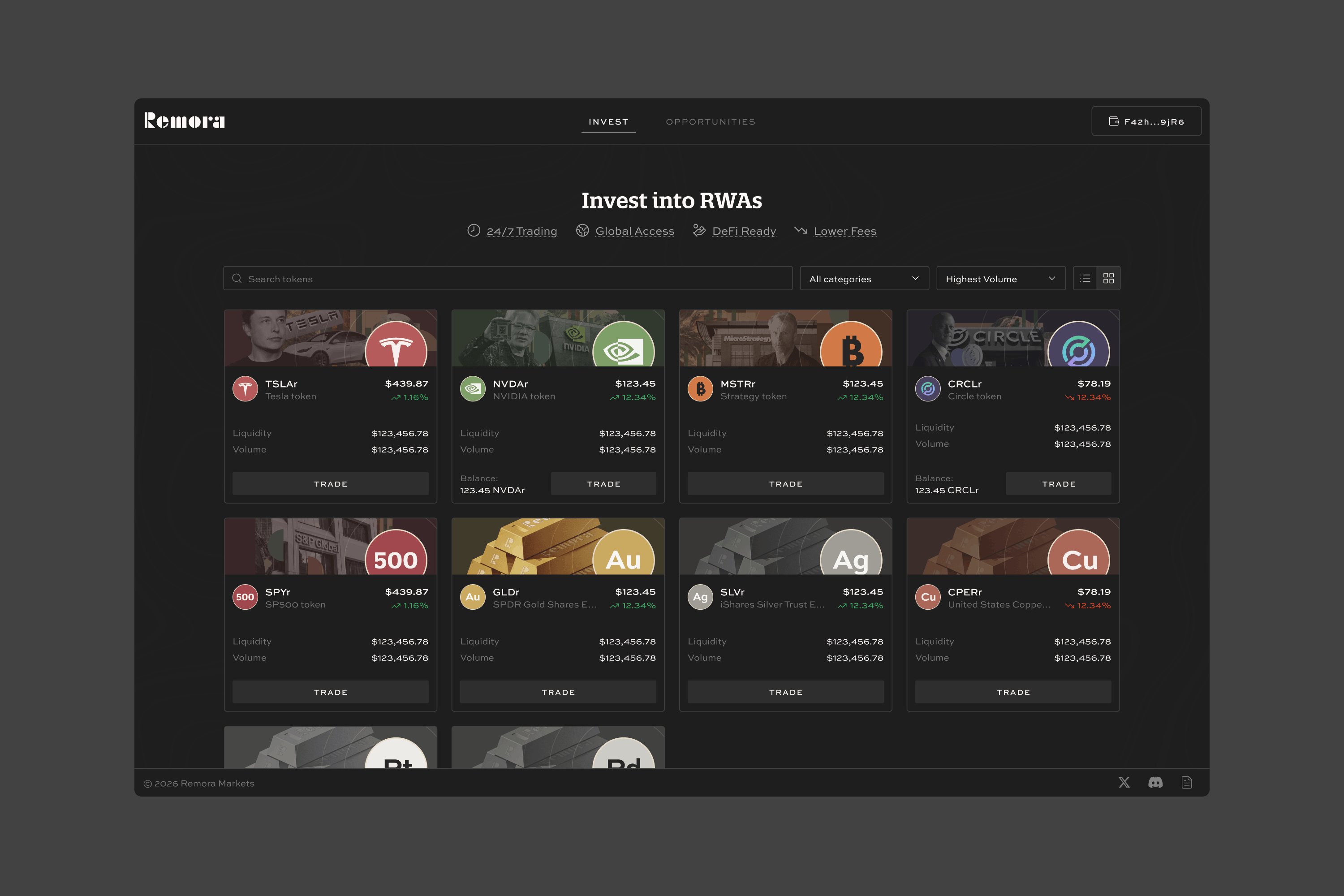Viewport: 1344px width, 896px height.
Task: Click the MSTRr Bitcoin token icon
Action: (x=700, y=389)
